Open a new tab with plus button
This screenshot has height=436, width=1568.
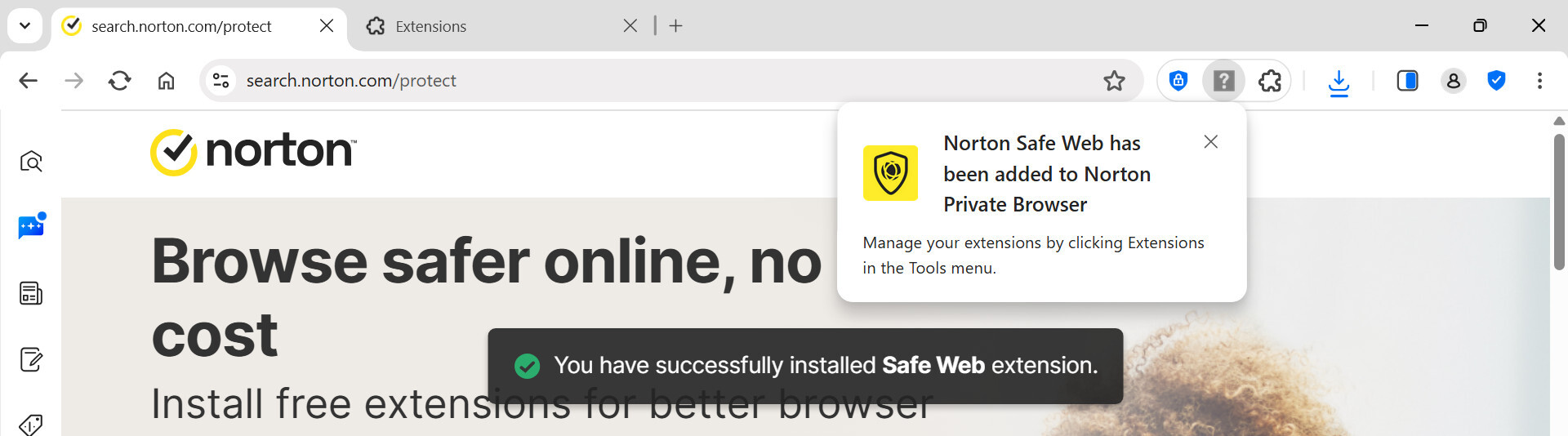676,26
